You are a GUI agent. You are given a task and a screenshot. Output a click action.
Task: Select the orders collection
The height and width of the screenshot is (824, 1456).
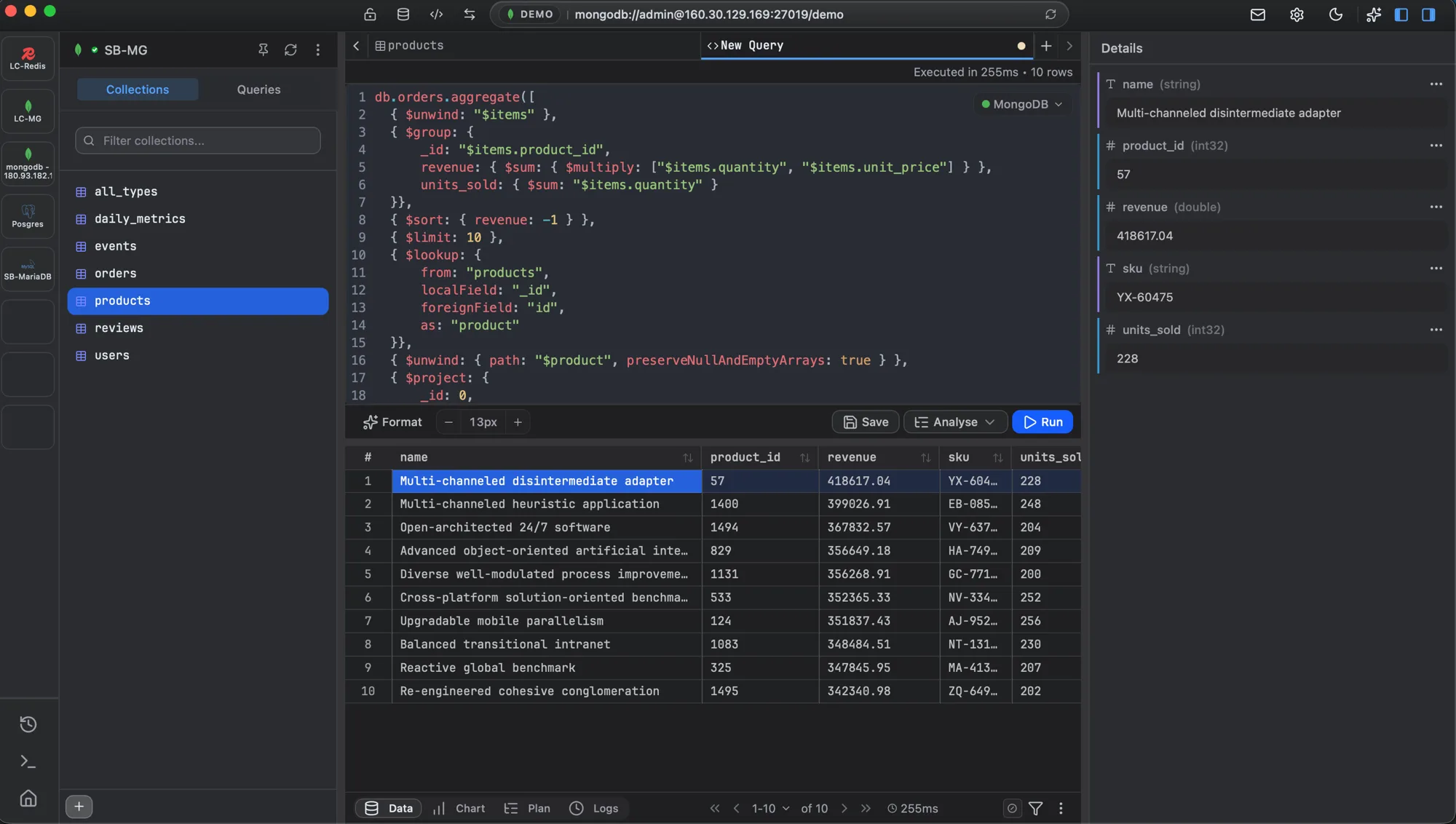pos(198,273)
